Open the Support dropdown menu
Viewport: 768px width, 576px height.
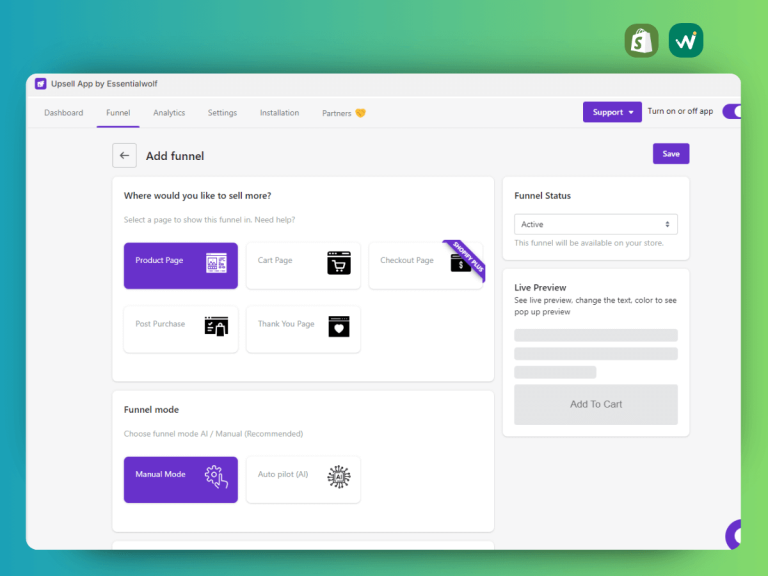pyautogui.click(x=612, y=112)
